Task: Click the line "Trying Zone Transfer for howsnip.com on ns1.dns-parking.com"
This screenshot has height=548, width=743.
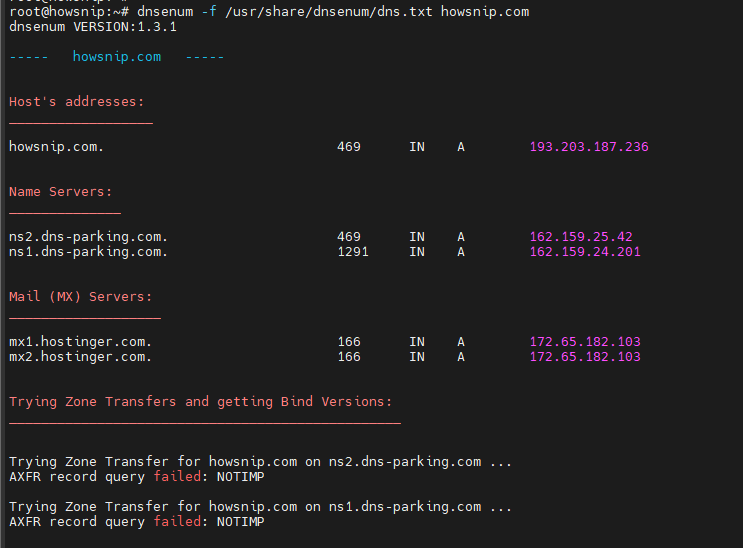Action: tap(260, 507)
